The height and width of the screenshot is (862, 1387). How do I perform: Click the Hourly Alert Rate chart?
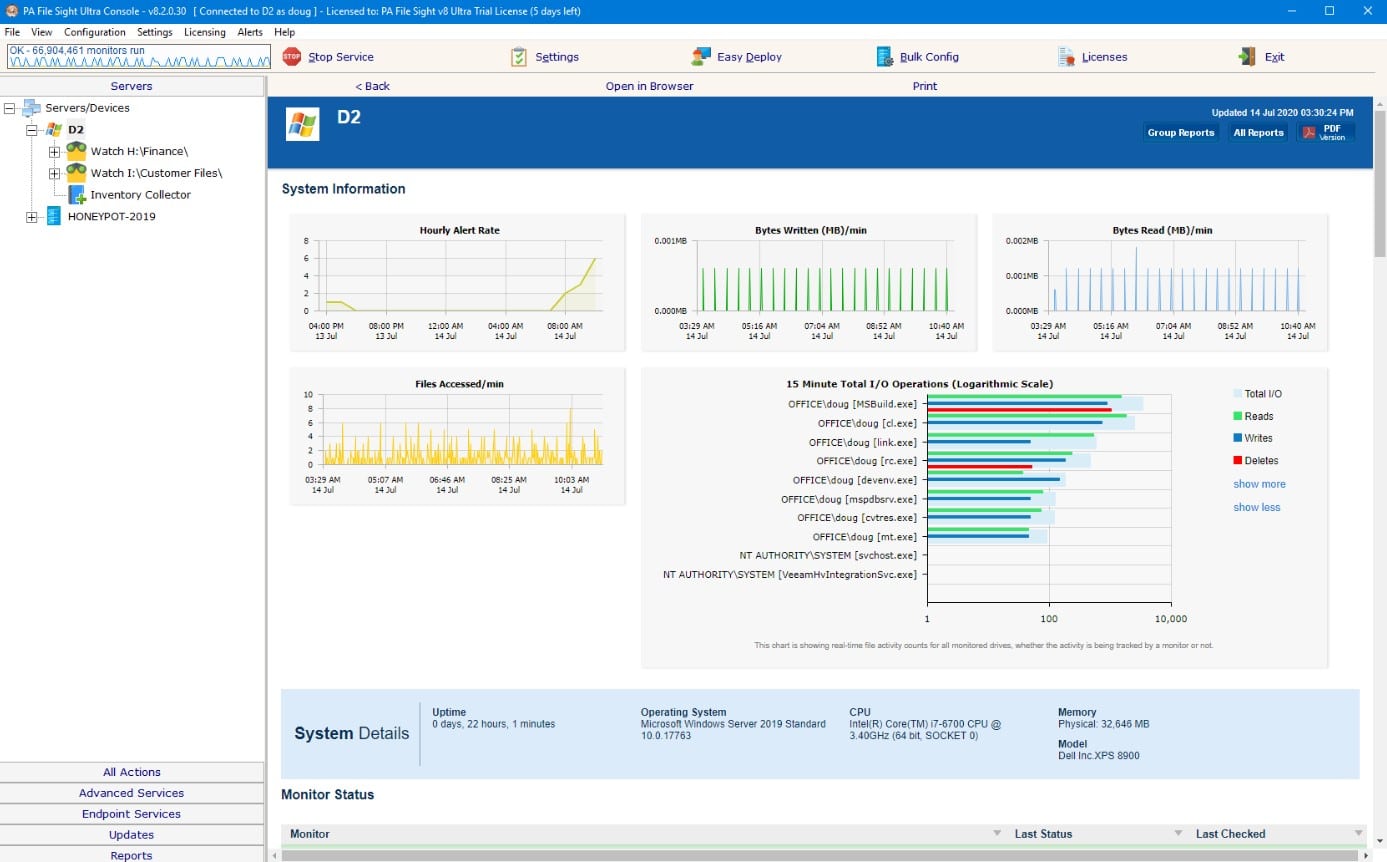pyautogui.click(x=458, y=282)
